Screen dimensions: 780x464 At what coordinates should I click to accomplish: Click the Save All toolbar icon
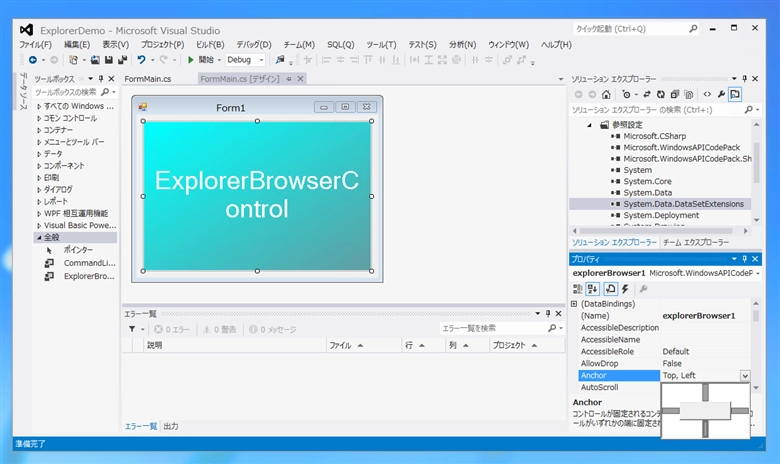122,60
